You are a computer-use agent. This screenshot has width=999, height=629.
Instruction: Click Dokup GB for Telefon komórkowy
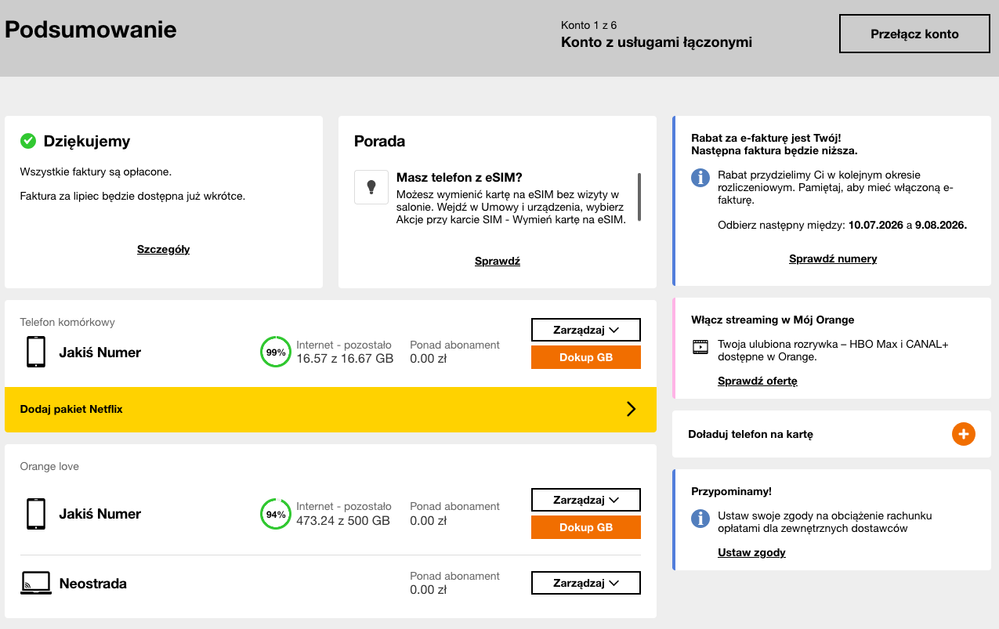(586, 358)
